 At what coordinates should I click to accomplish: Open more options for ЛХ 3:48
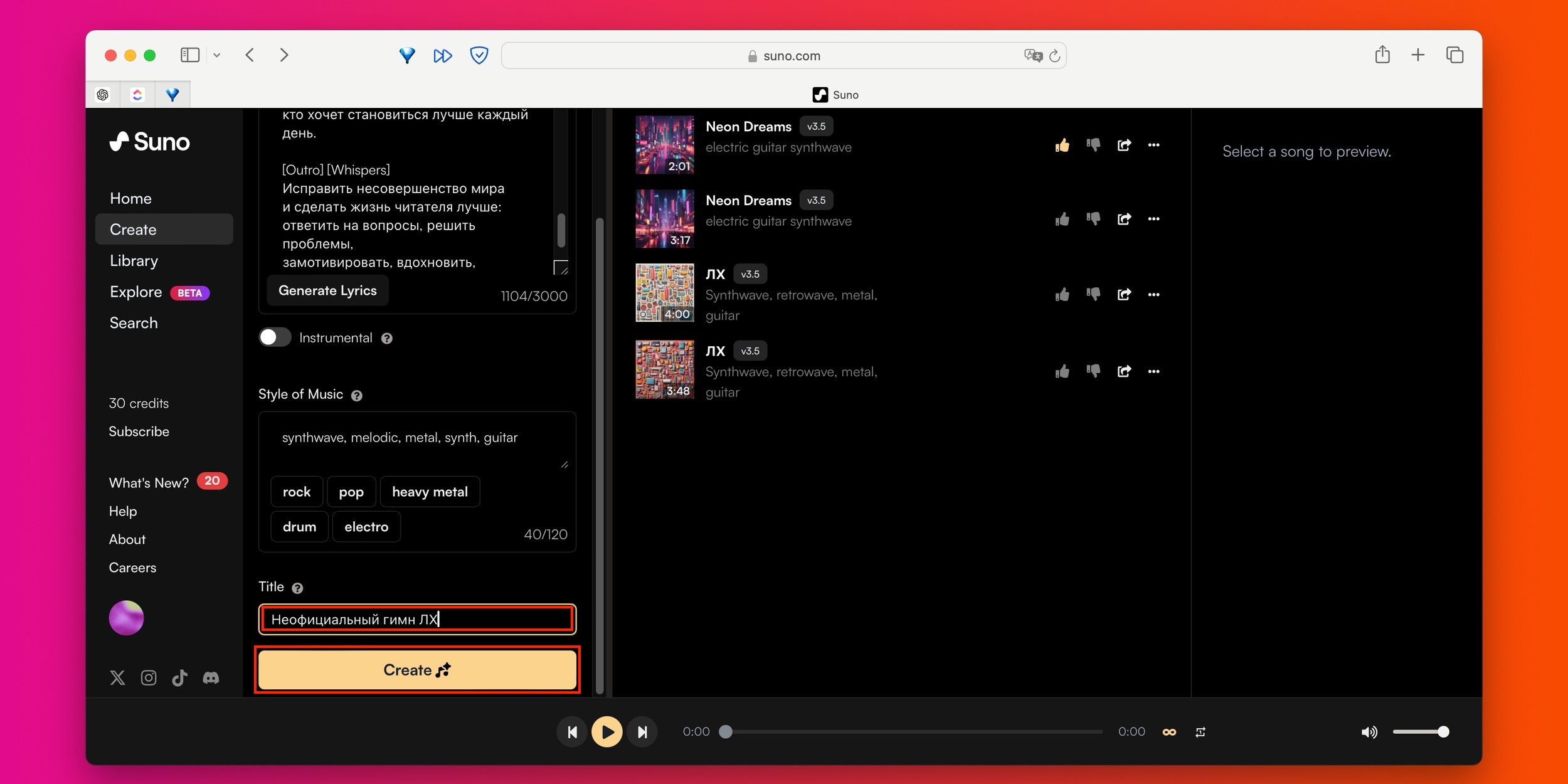pos(1153,371)
